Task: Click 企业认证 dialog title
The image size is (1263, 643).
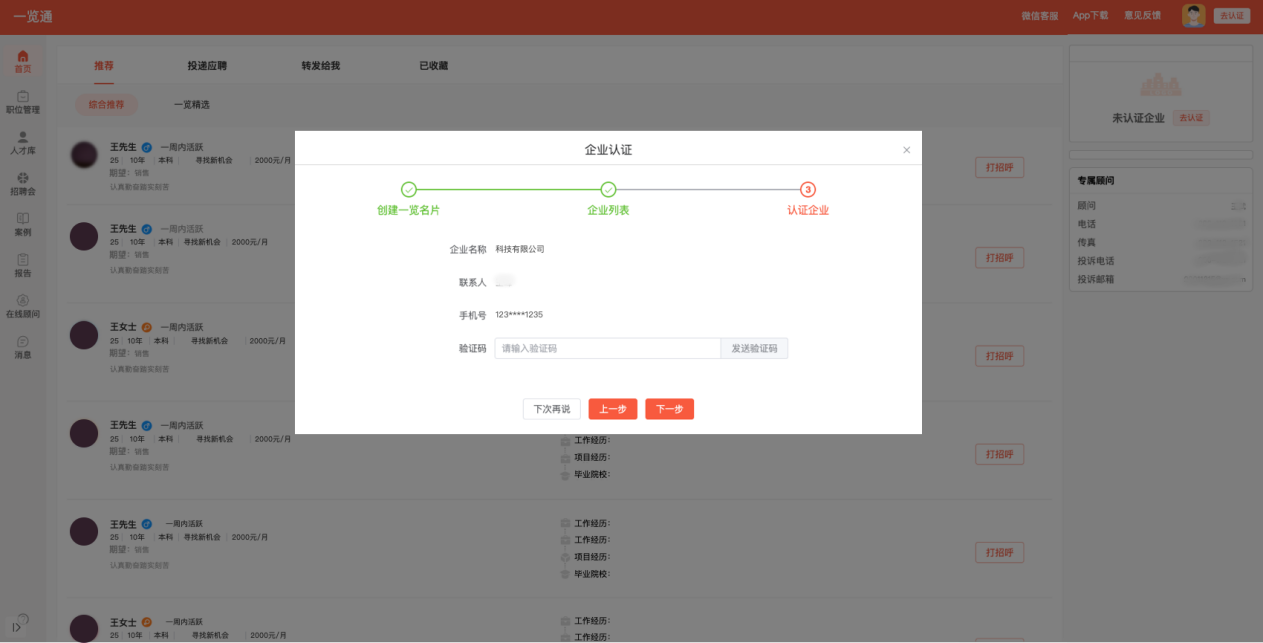Action: (x=608, y=150)
